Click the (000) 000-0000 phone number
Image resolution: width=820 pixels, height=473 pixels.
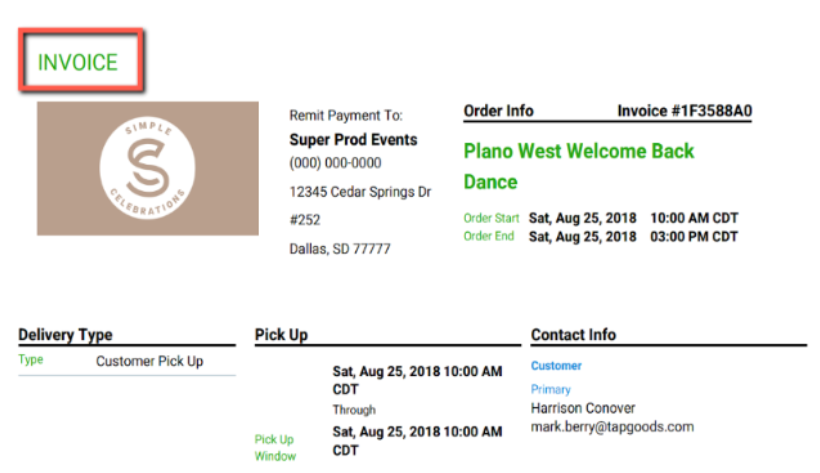[x=335, y=163]
